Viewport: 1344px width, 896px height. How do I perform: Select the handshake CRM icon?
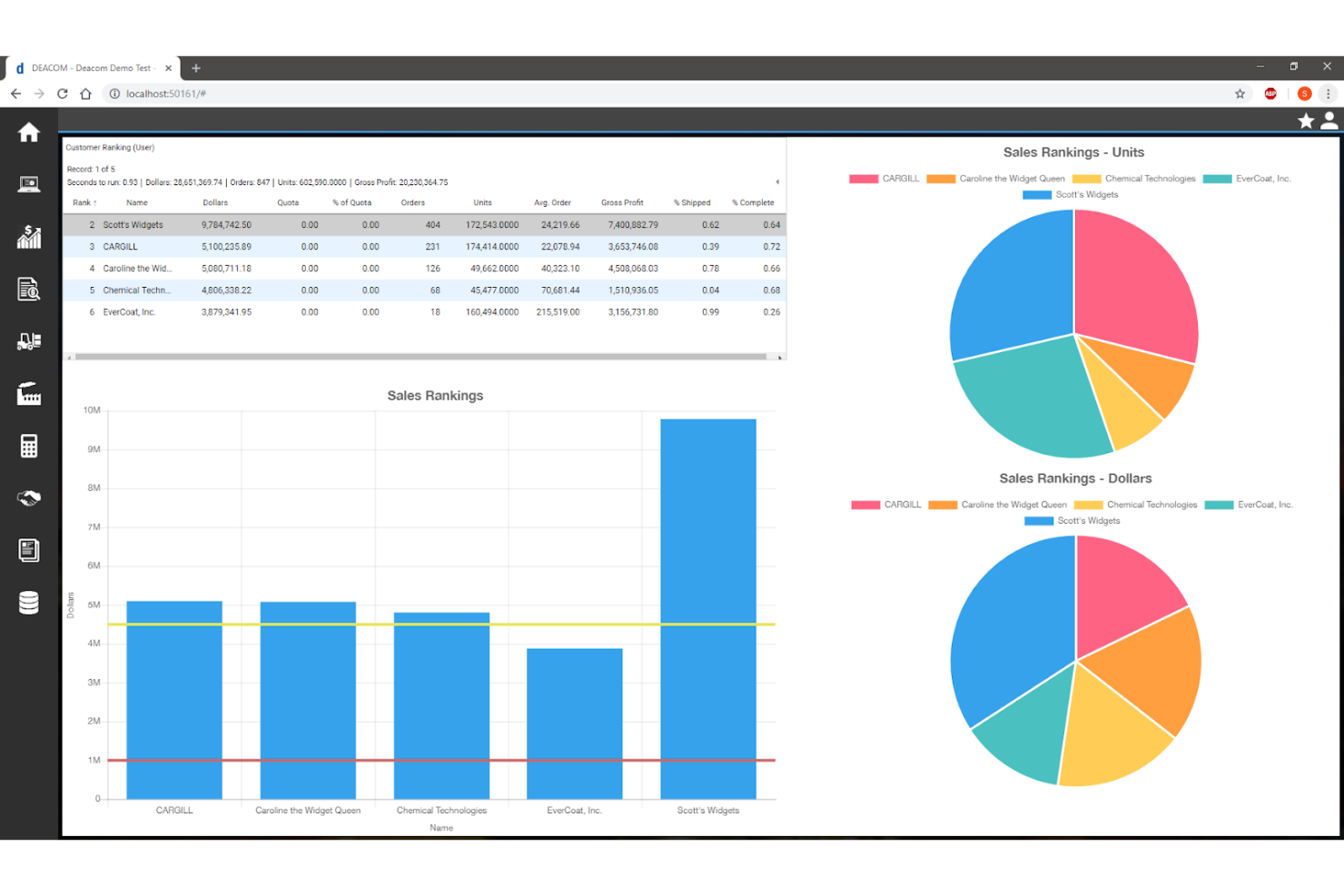click(28, 497)
